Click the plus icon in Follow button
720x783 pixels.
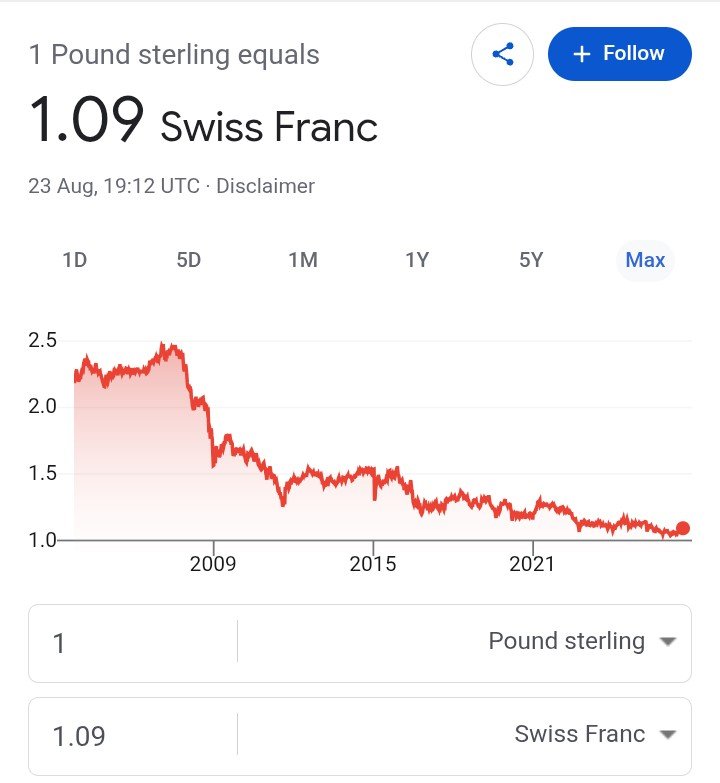582,54
